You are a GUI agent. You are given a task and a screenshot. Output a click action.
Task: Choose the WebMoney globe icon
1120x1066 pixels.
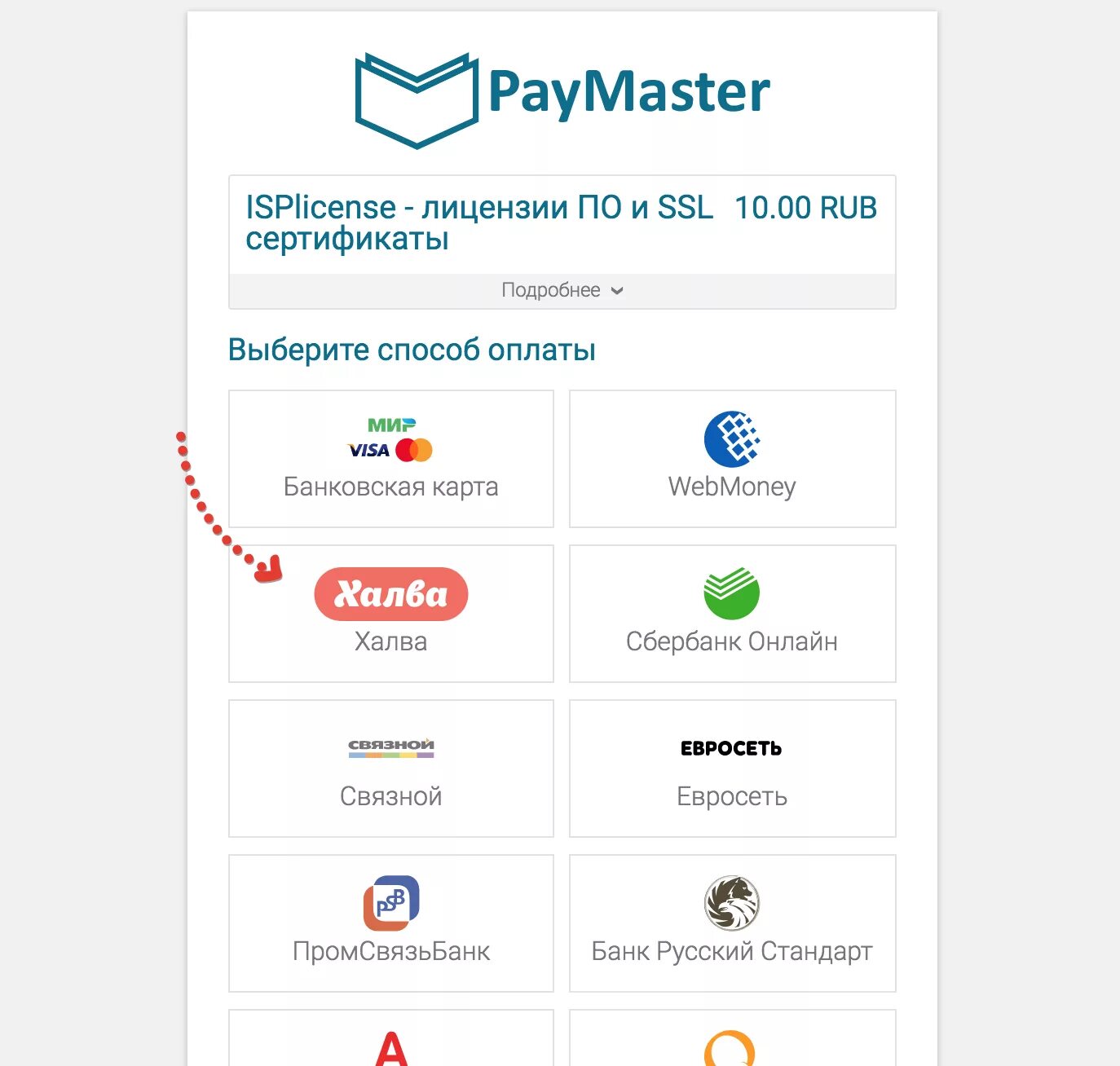pos(732,439)
